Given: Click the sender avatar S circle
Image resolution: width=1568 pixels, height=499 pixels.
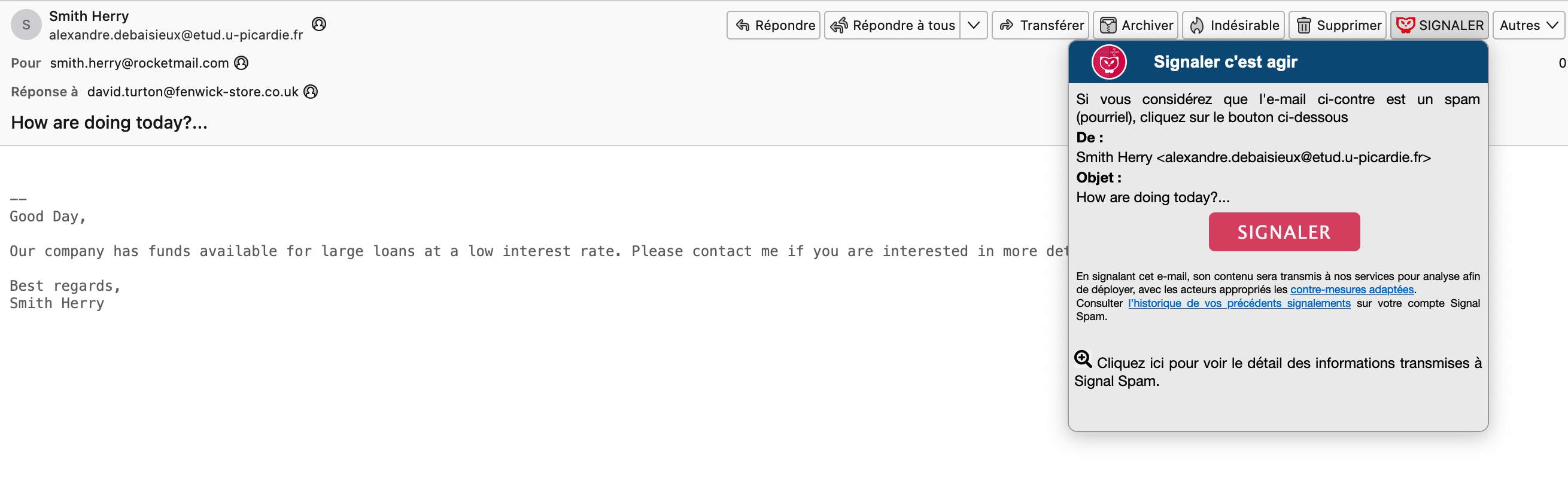Looking at the screenshot, I should pos(26,25).
